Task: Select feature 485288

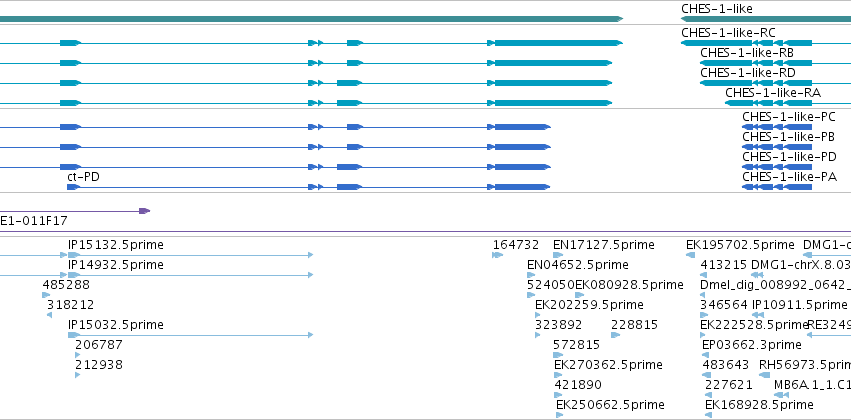Action: point(66,285)
